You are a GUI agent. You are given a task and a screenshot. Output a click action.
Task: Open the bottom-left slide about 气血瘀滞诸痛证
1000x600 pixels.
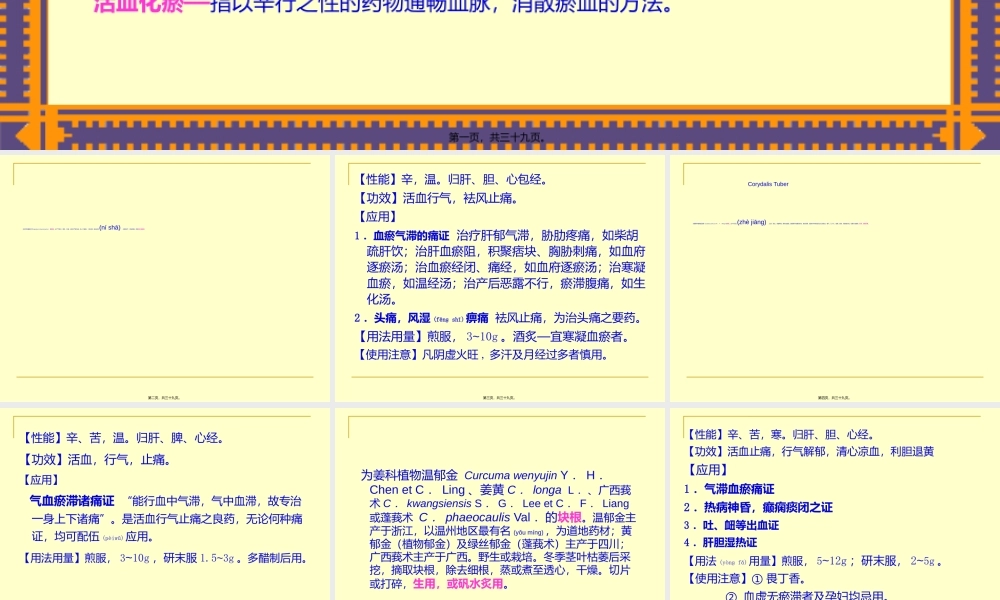click(165, 500)
